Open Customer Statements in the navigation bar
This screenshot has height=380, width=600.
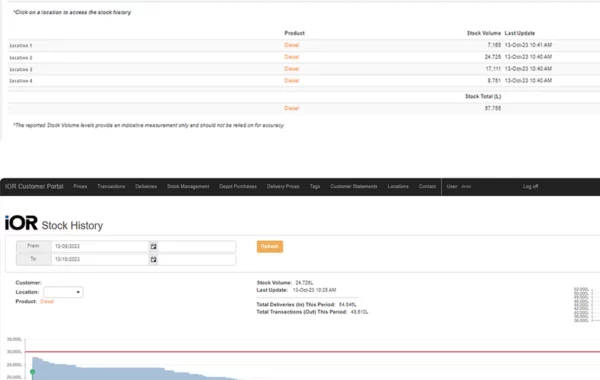click(x=354, y=186)
